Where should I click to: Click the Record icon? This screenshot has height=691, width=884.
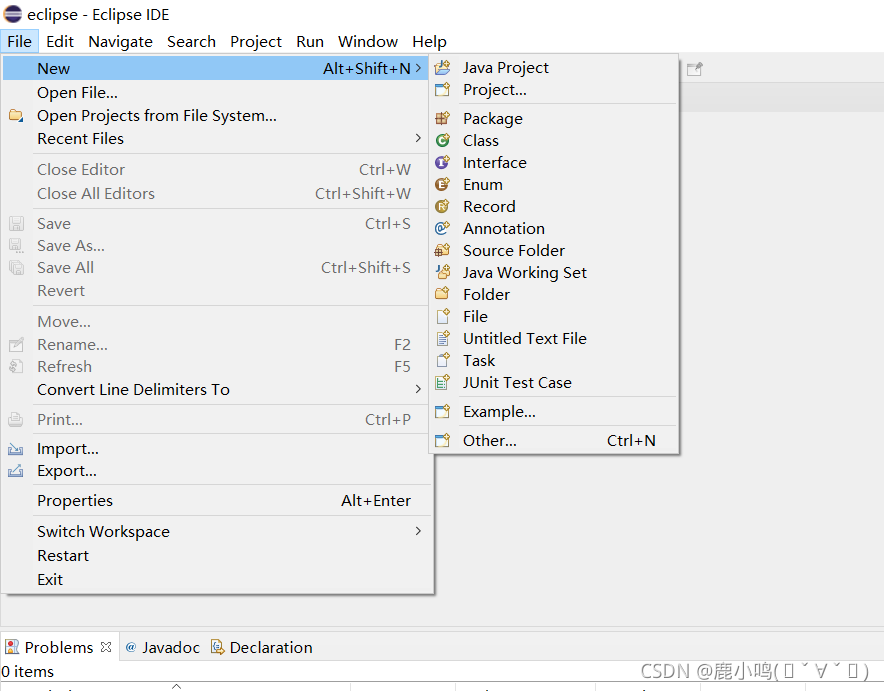(443, 206)
